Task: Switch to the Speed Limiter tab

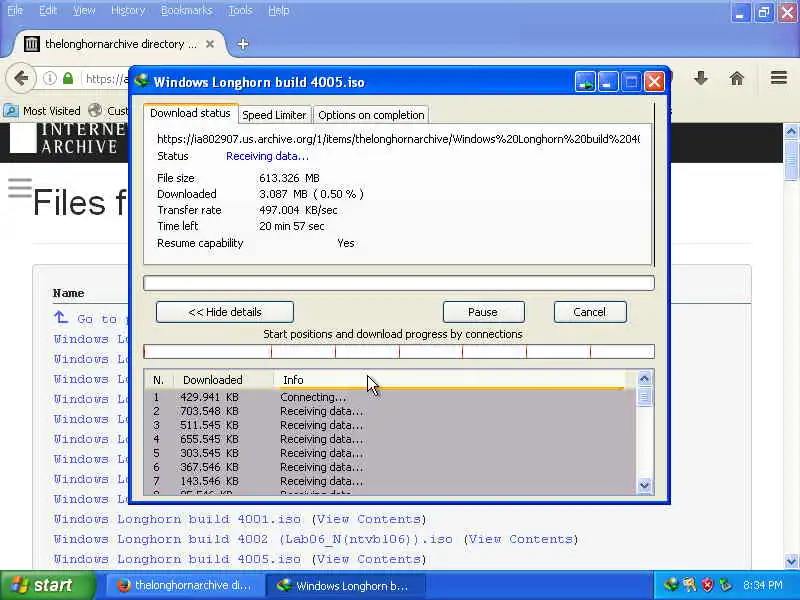Action: click(x=274, y=115)
